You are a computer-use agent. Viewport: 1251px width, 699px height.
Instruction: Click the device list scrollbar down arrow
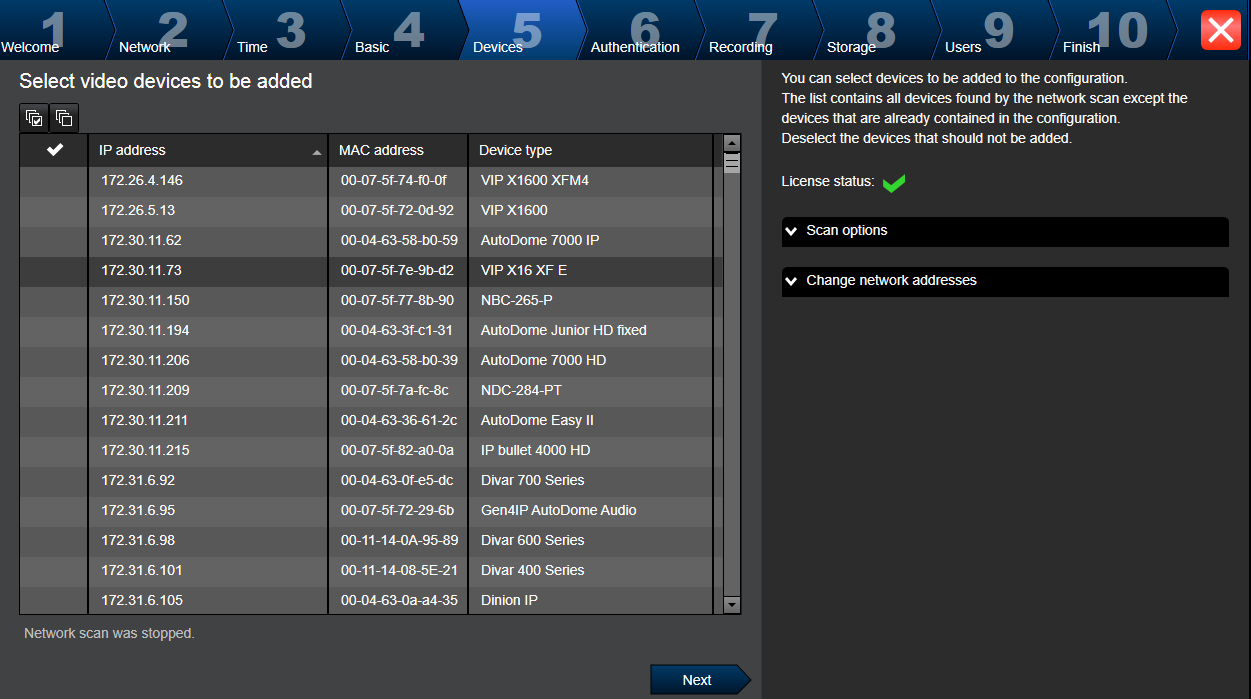point(732,604)
